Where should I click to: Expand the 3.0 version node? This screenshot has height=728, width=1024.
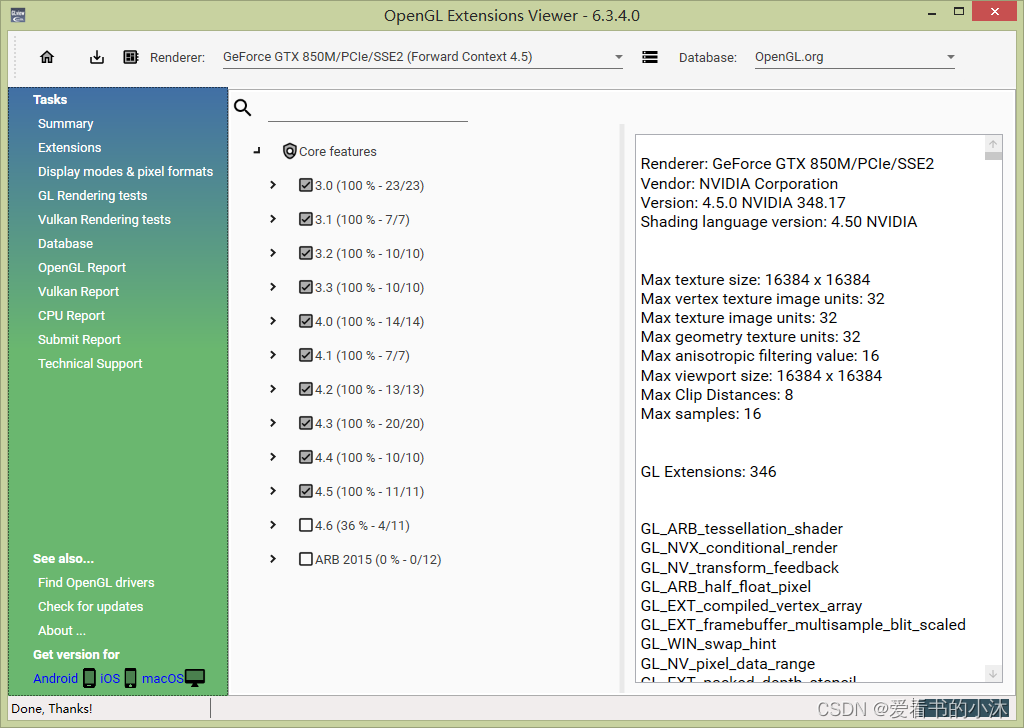coord(273,185)
